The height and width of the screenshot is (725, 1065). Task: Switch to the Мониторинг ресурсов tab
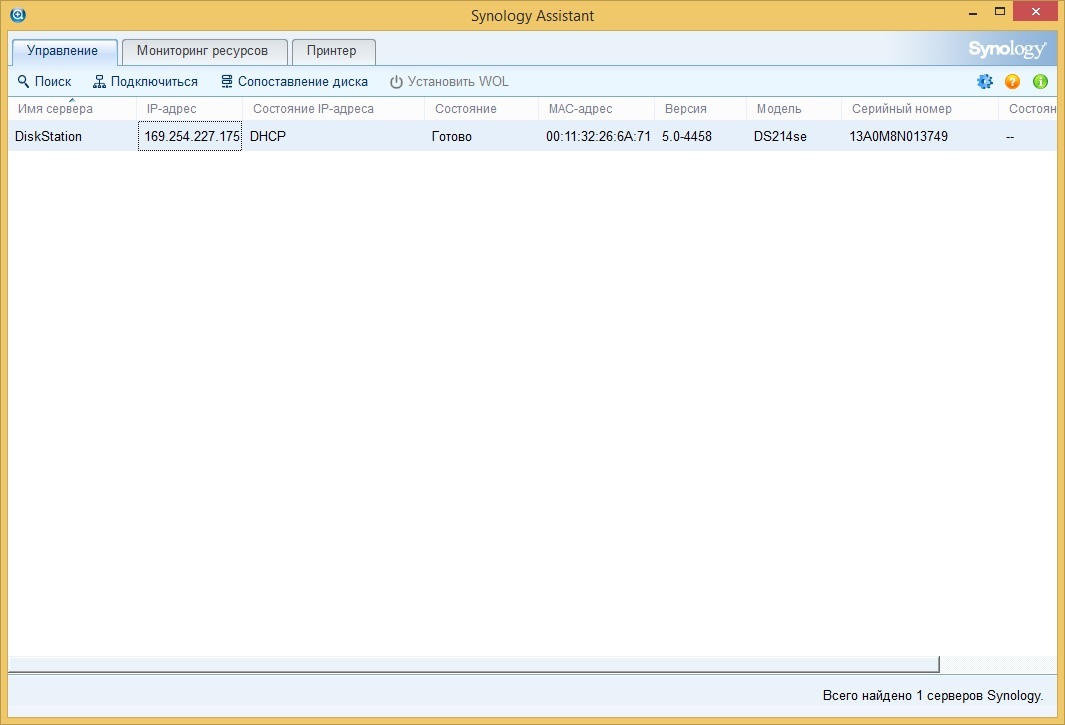(202, 51)
